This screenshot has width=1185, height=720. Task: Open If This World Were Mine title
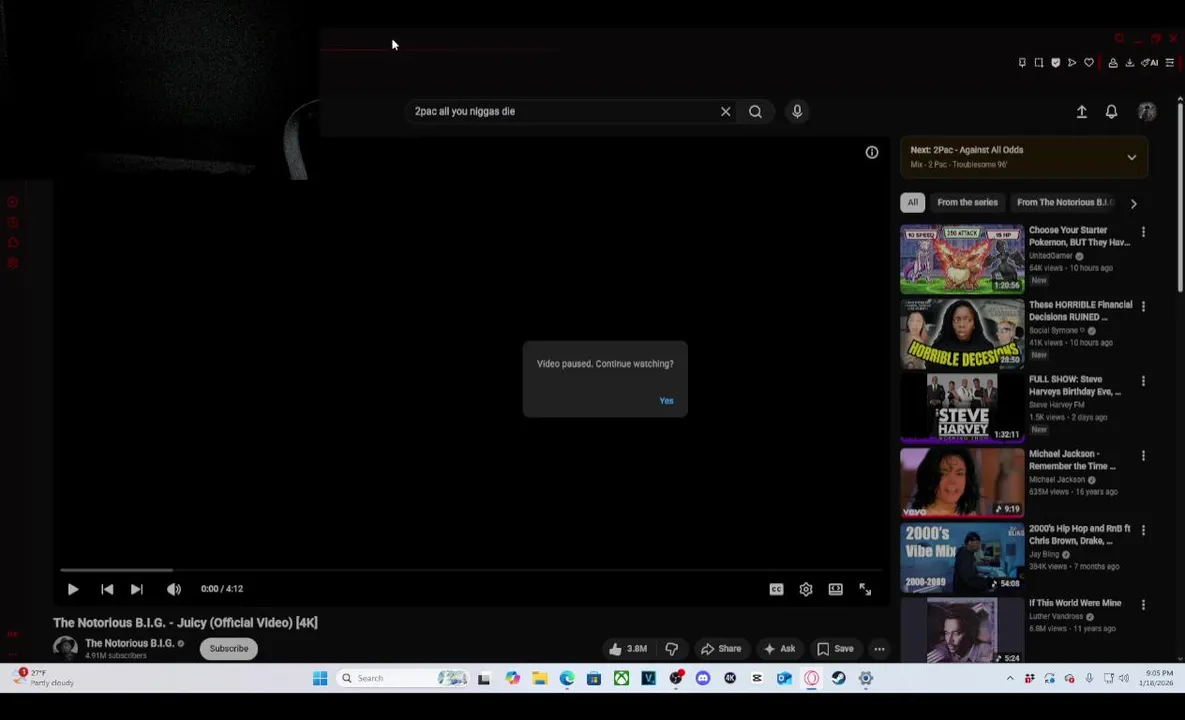pyautogui.click(x=1075, y=603)
